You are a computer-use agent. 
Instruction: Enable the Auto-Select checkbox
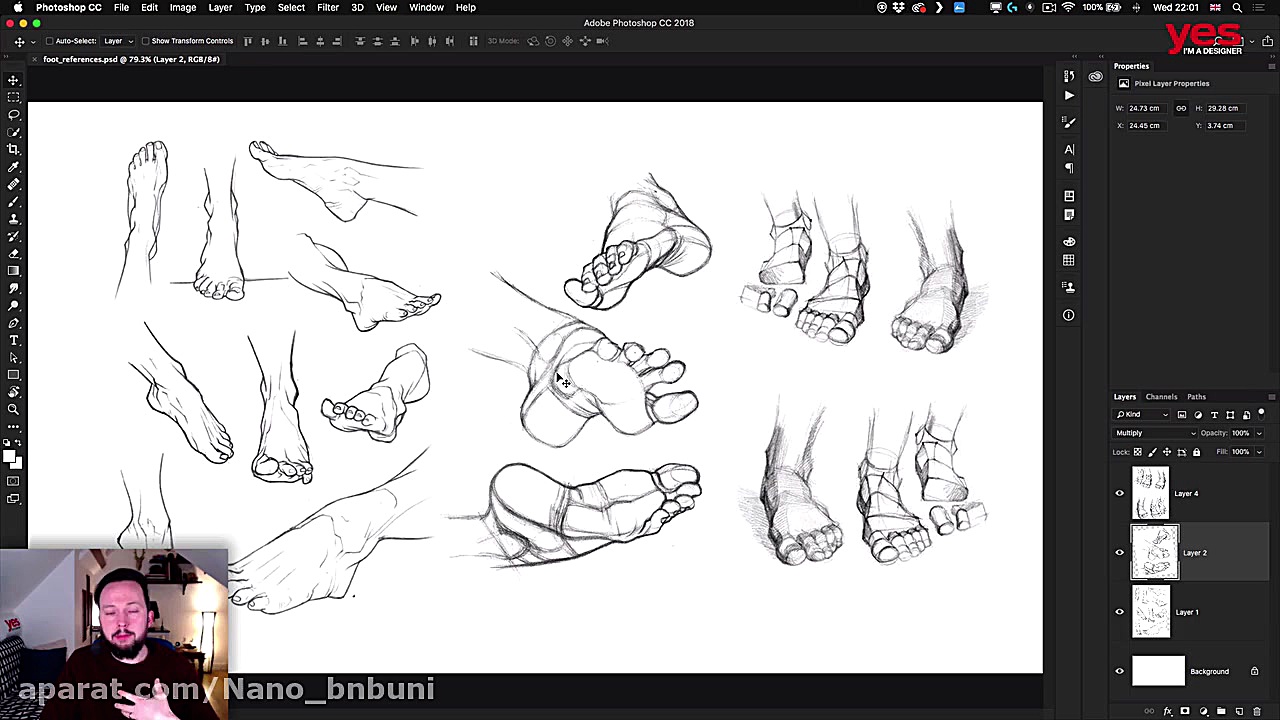click(x=50, y=41)
